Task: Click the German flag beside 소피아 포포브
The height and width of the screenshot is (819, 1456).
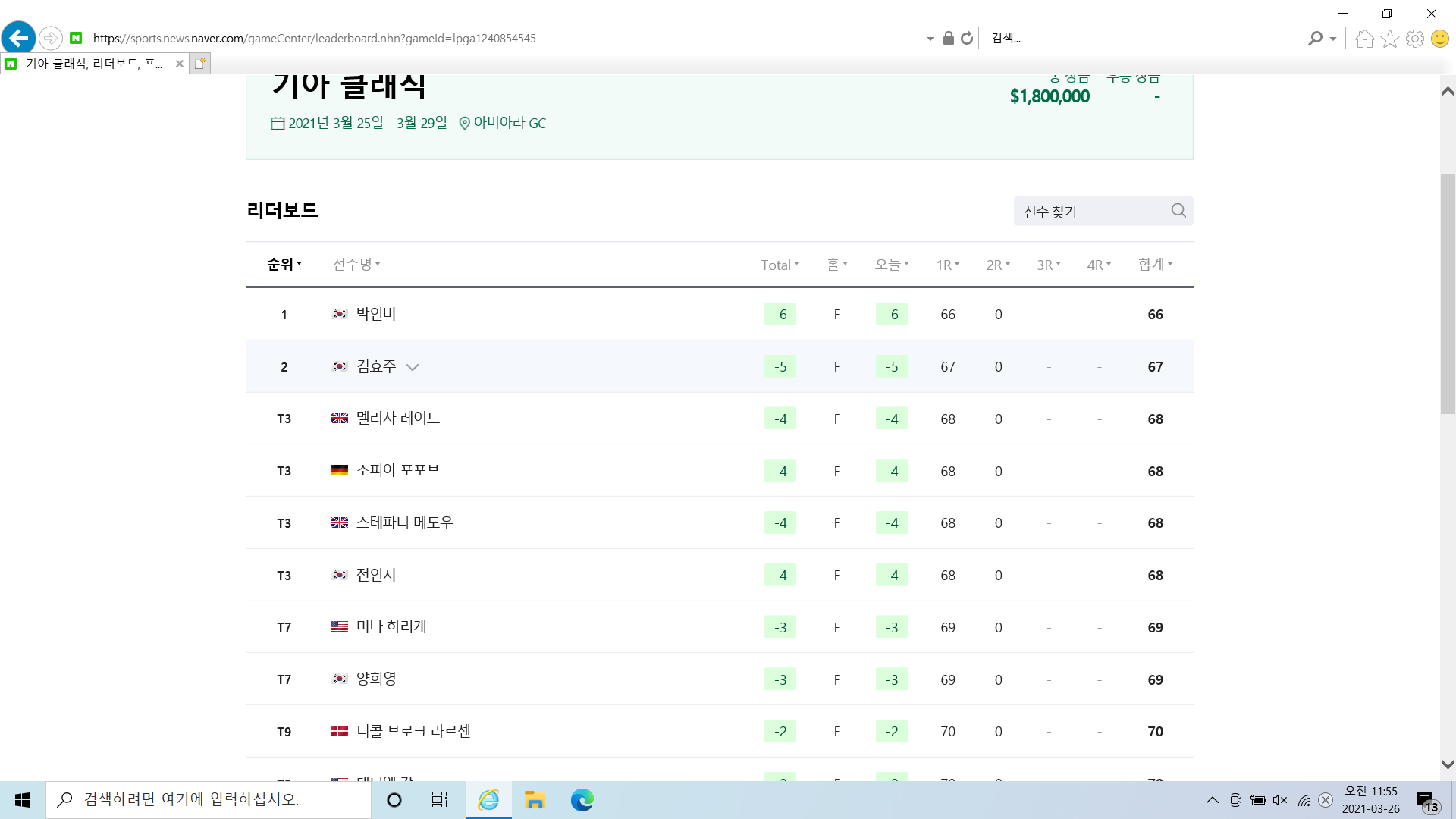Action: [x=340, y=470]
